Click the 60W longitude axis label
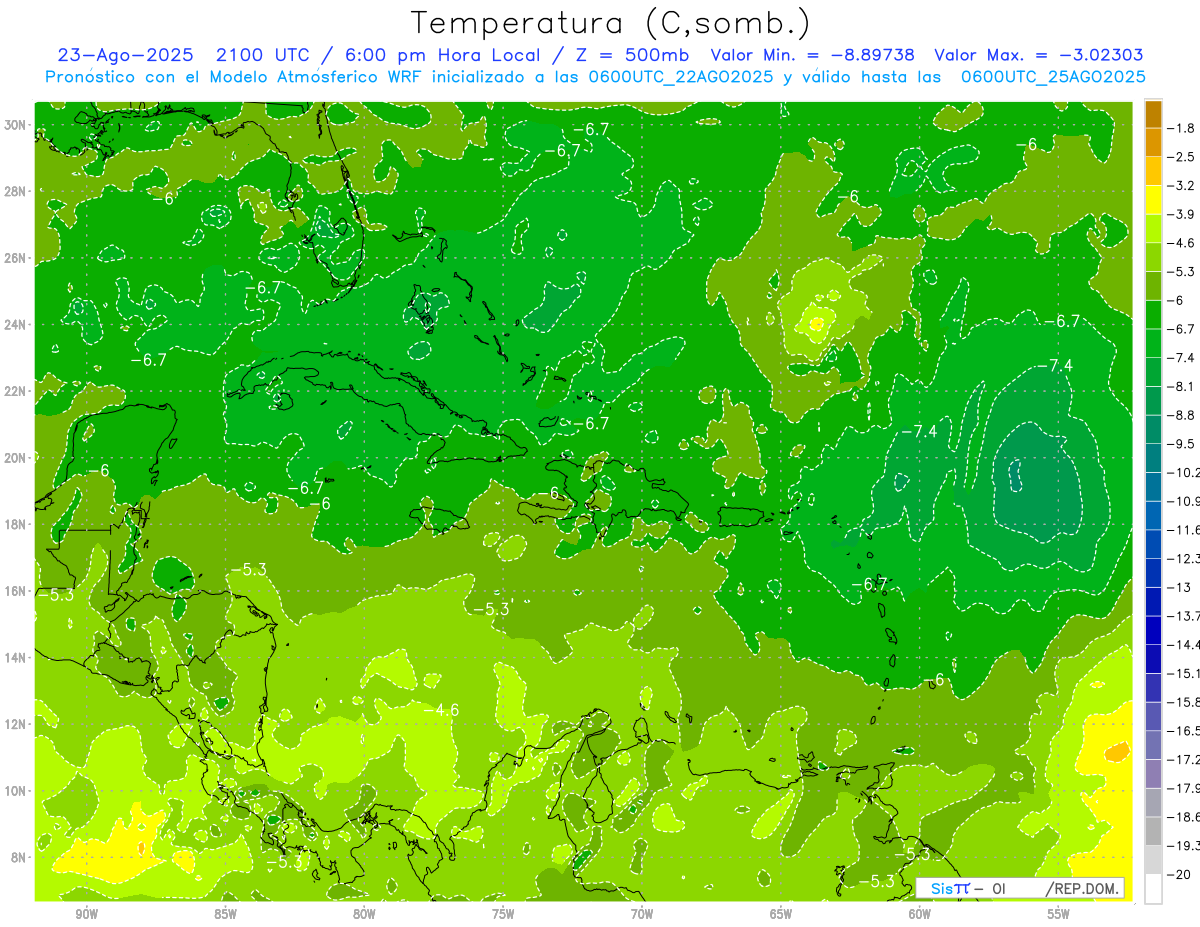 [x=920, y=914]
